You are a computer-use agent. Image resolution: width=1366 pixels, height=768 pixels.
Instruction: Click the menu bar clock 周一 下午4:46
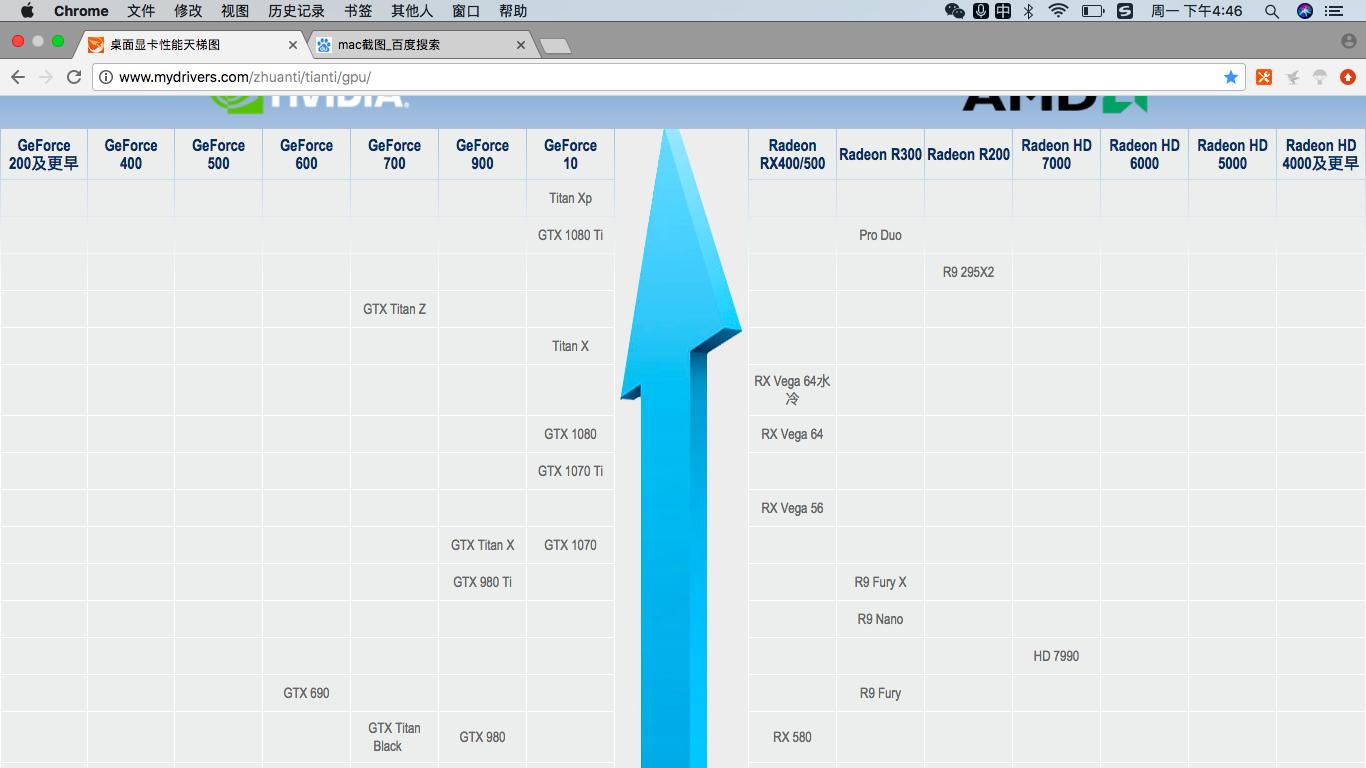[1197, 11]
